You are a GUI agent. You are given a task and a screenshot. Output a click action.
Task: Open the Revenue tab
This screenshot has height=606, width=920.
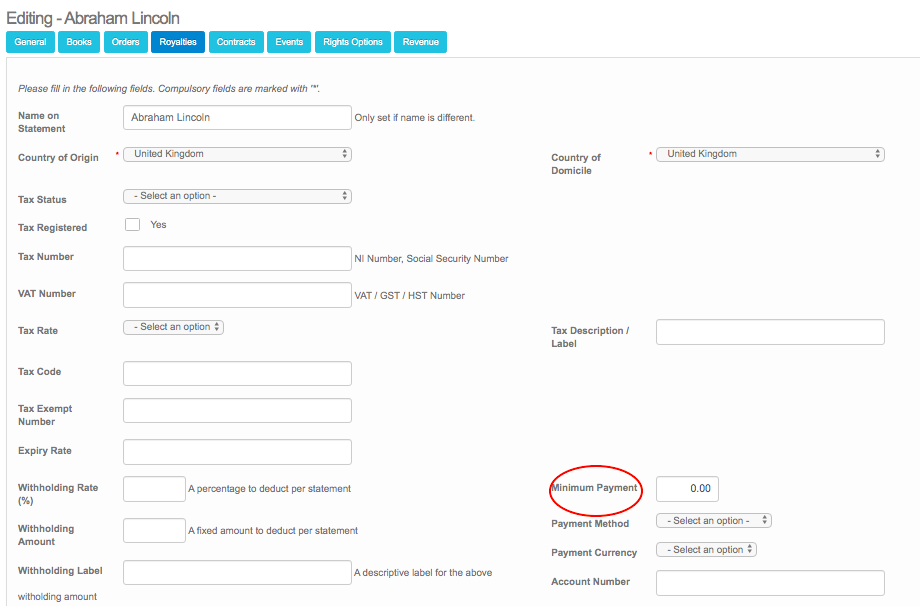(420, 42)
